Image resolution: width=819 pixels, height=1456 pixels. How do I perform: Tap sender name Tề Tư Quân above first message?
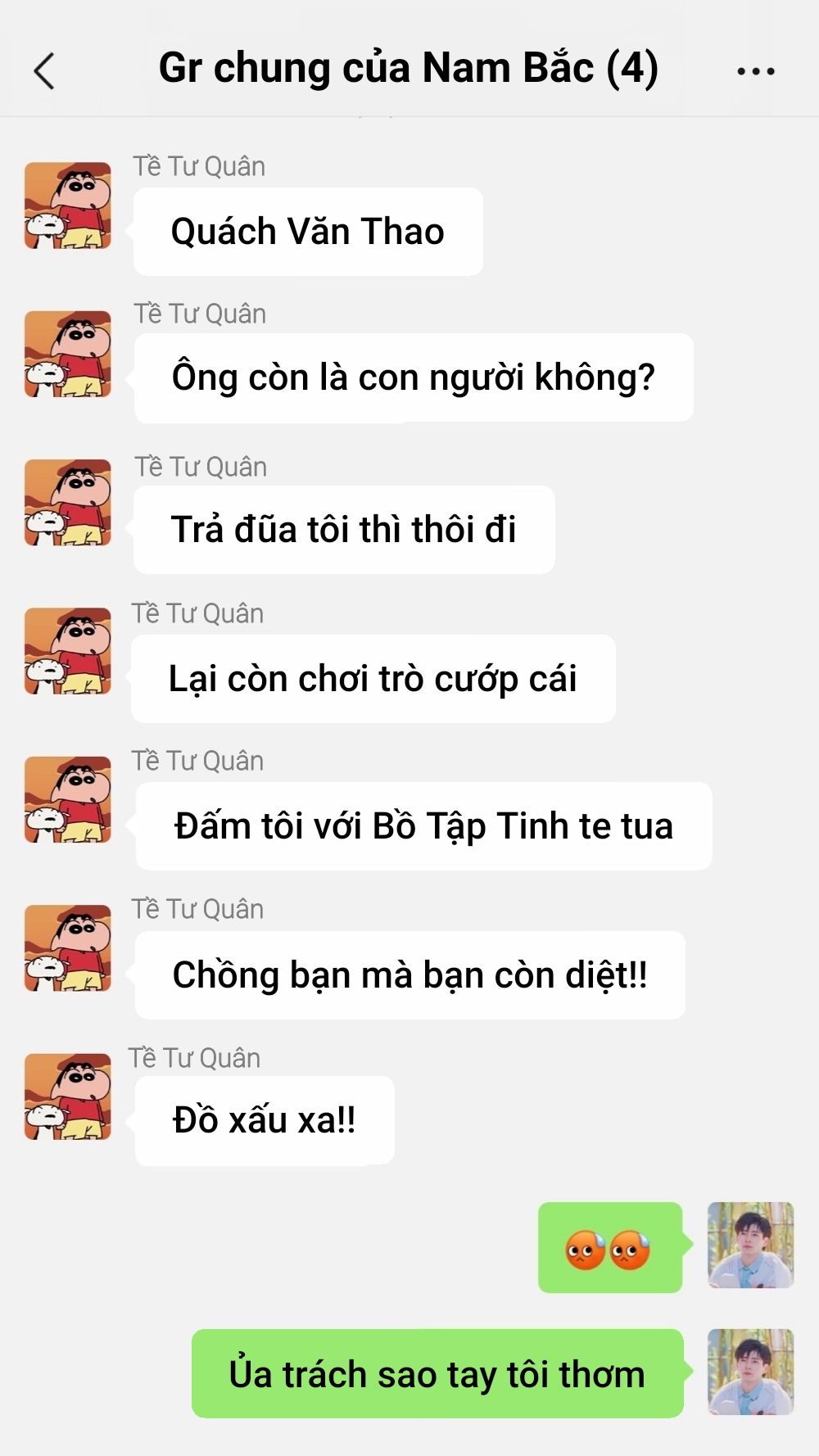point(199,166)
